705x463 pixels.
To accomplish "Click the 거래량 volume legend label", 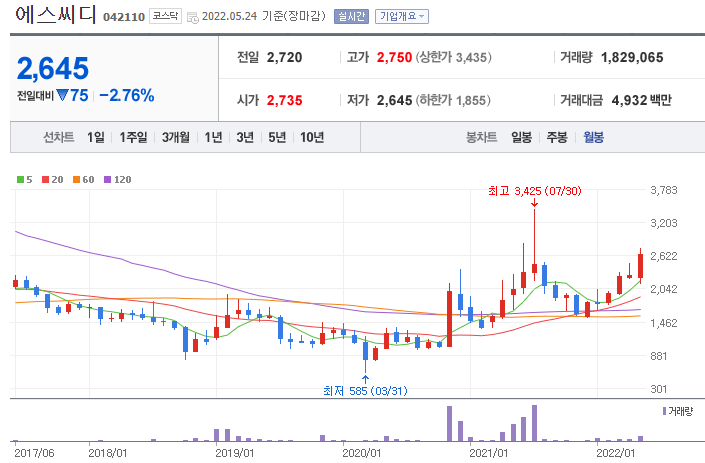I will [678, 411].
